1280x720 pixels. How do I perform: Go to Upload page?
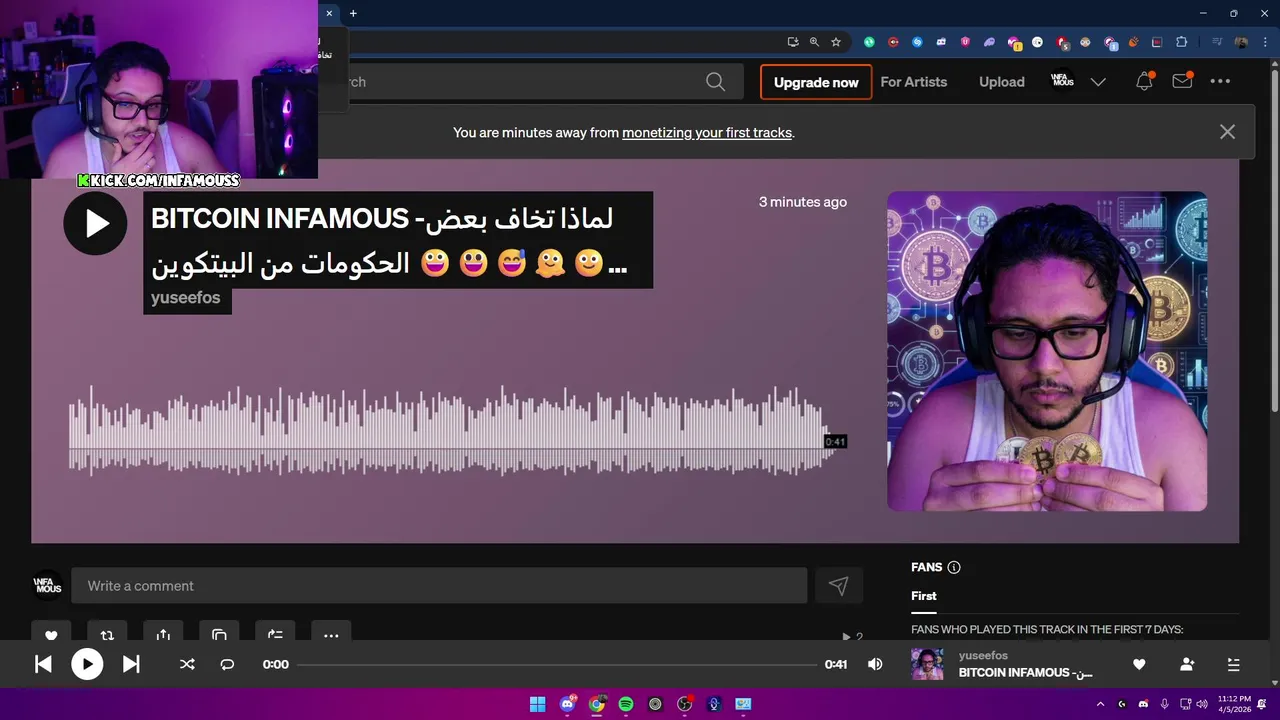tap(1001, 82)
